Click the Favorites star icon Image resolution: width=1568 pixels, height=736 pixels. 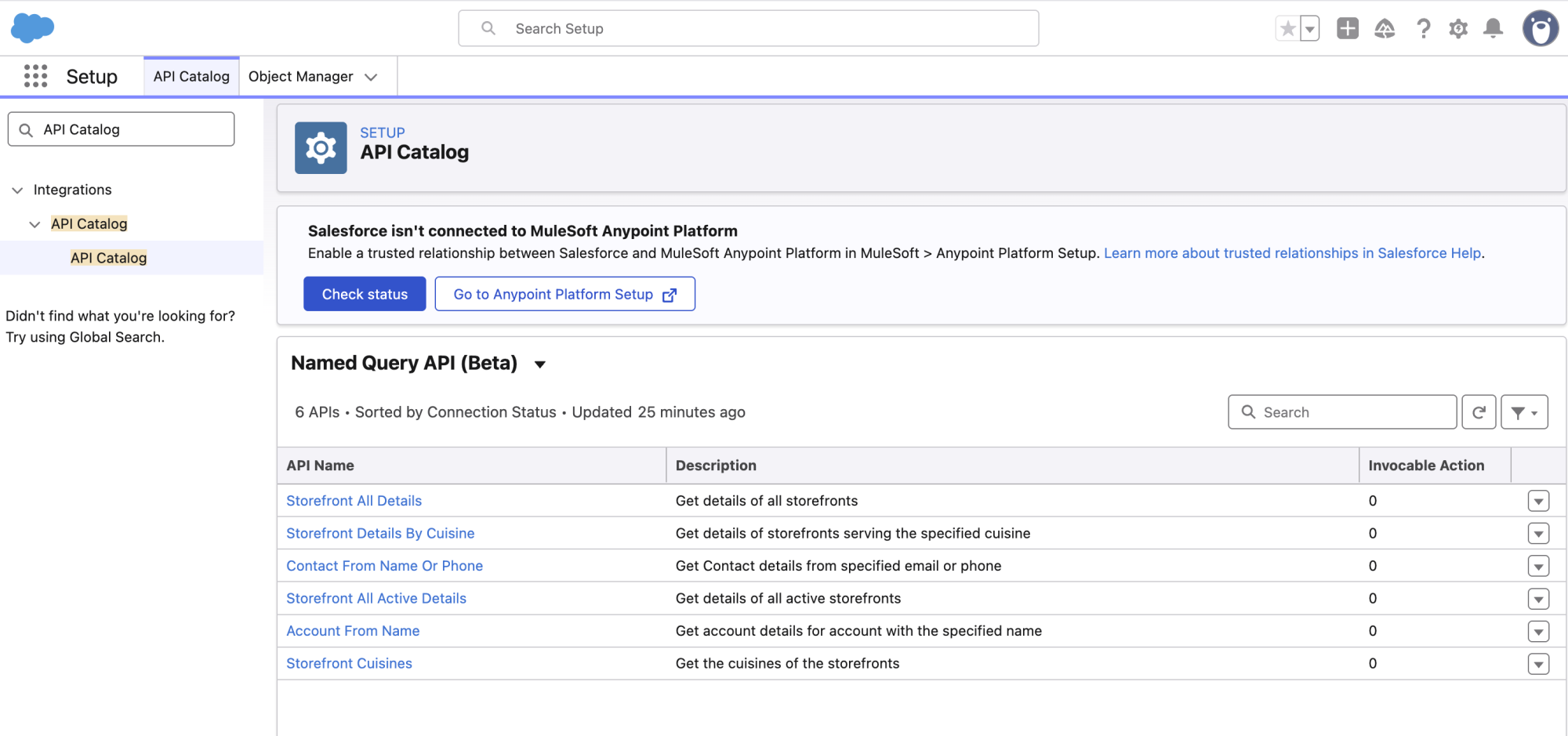click(x=1287, y=29)
